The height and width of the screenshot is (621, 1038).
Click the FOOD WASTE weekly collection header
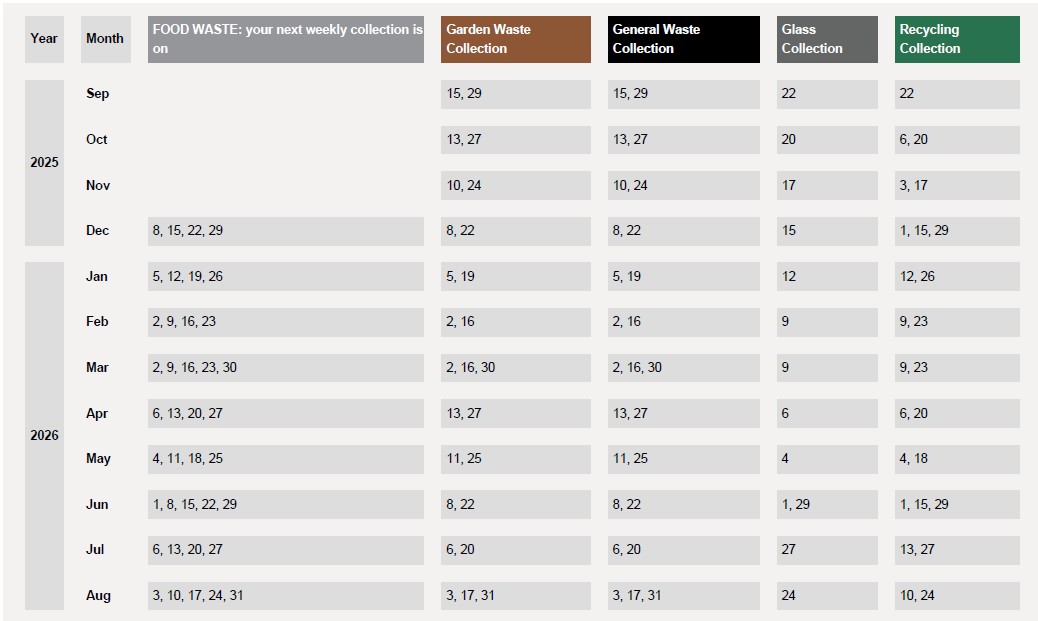pyautogui.click(x=285, y=39)
